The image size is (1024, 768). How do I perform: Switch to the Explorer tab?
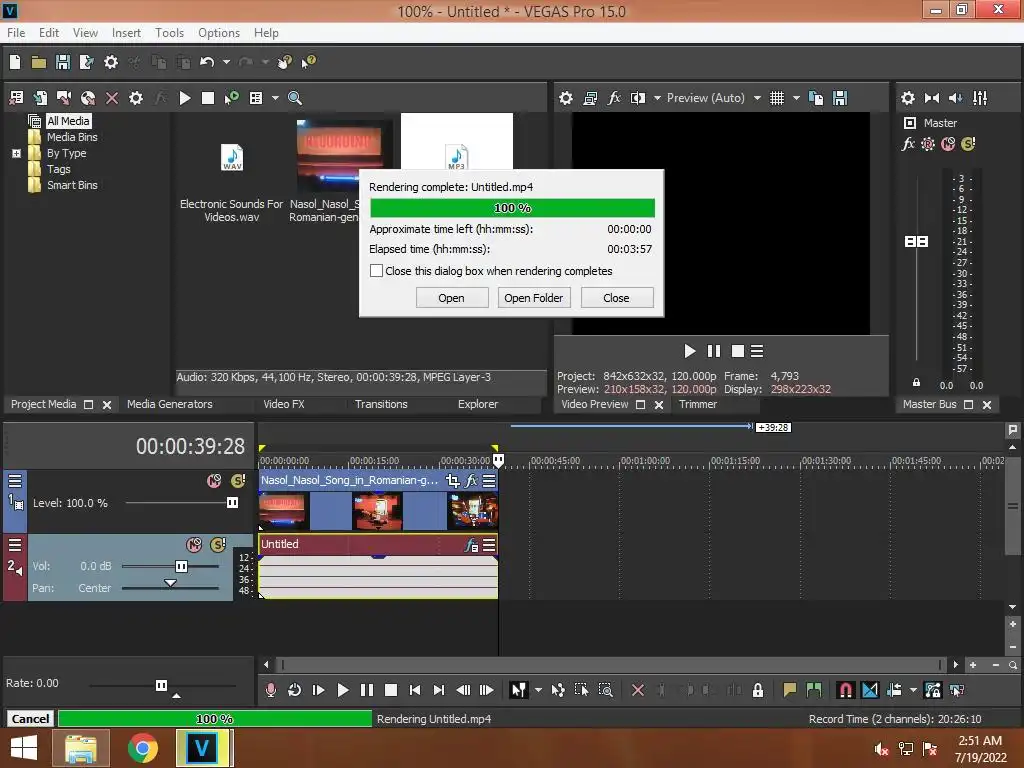pos(477,404)
